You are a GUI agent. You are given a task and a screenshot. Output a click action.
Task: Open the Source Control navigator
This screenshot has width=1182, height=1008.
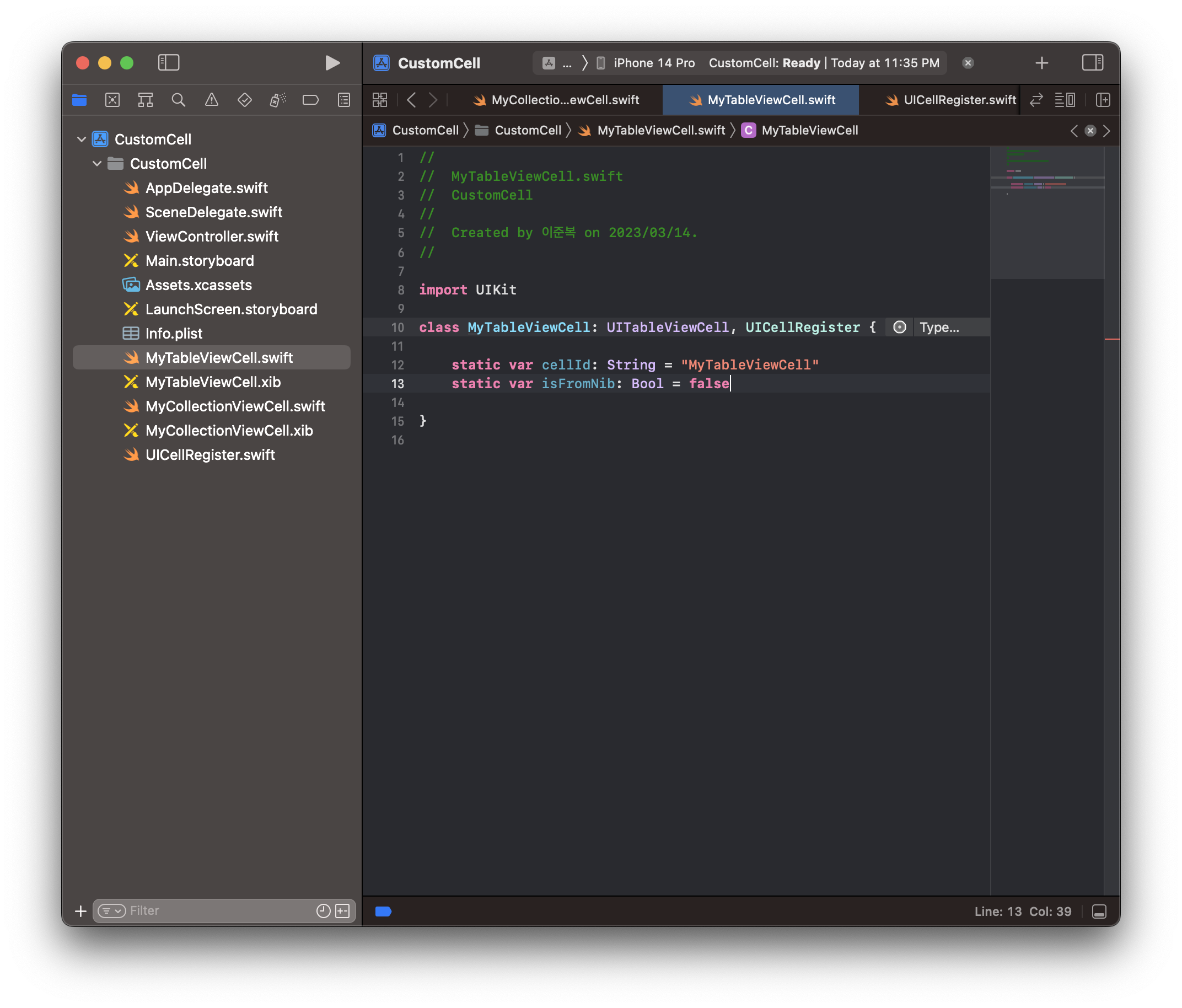(112, 100)
